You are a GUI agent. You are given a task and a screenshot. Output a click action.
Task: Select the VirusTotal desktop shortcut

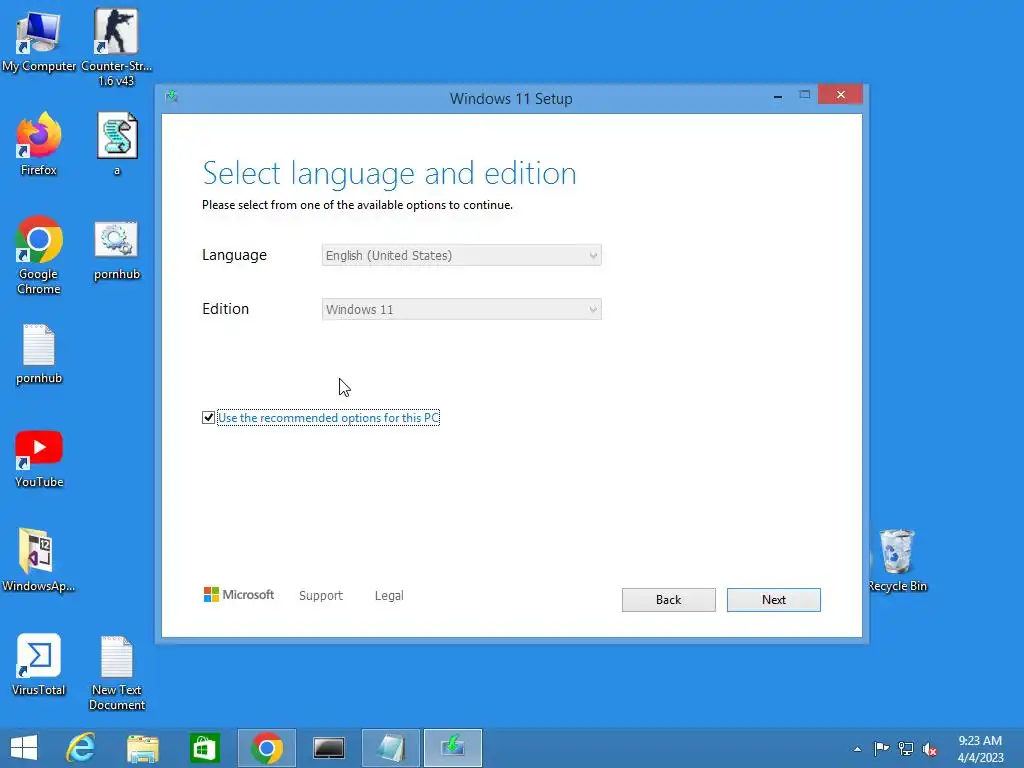[39, 664]
